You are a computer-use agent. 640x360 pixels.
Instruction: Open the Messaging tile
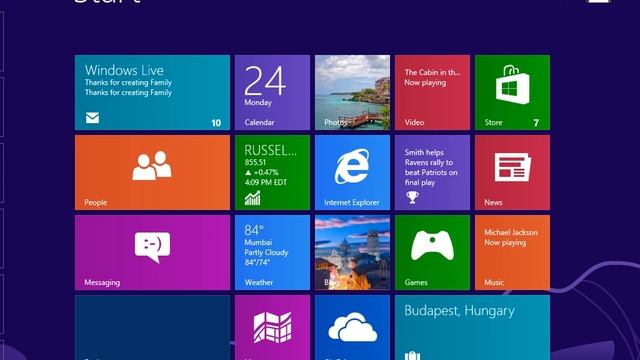(152, 253)
